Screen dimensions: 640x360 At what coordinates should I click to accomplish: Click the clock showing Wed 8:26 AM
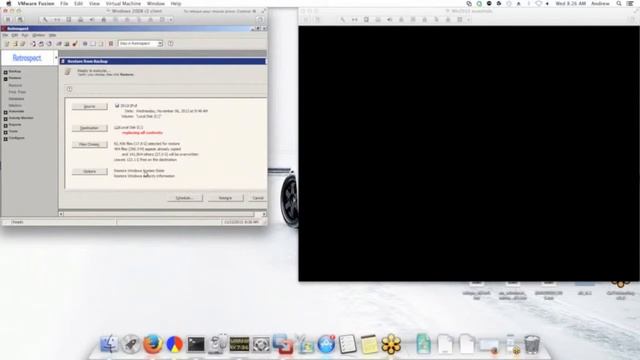pyautogui.click(x=571, y=3)
